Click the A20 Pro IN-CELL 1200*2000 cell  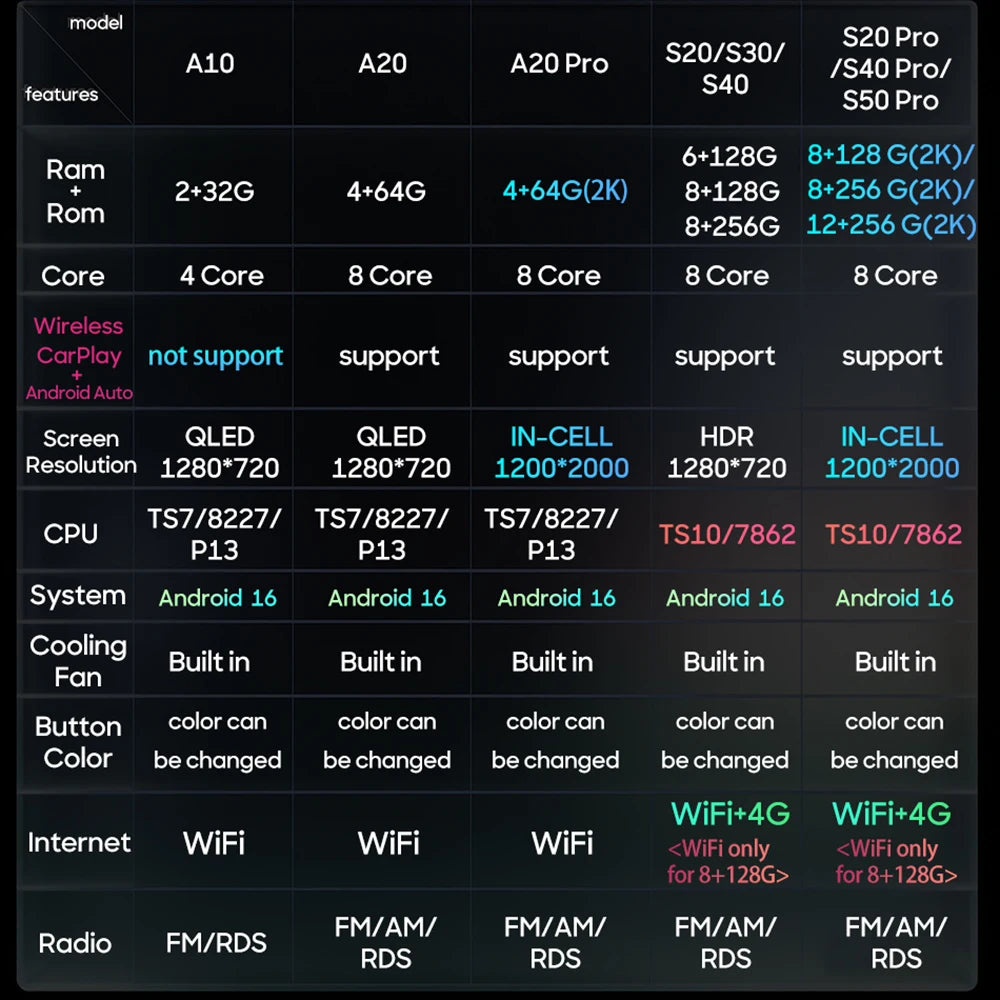tap(561, 452)
